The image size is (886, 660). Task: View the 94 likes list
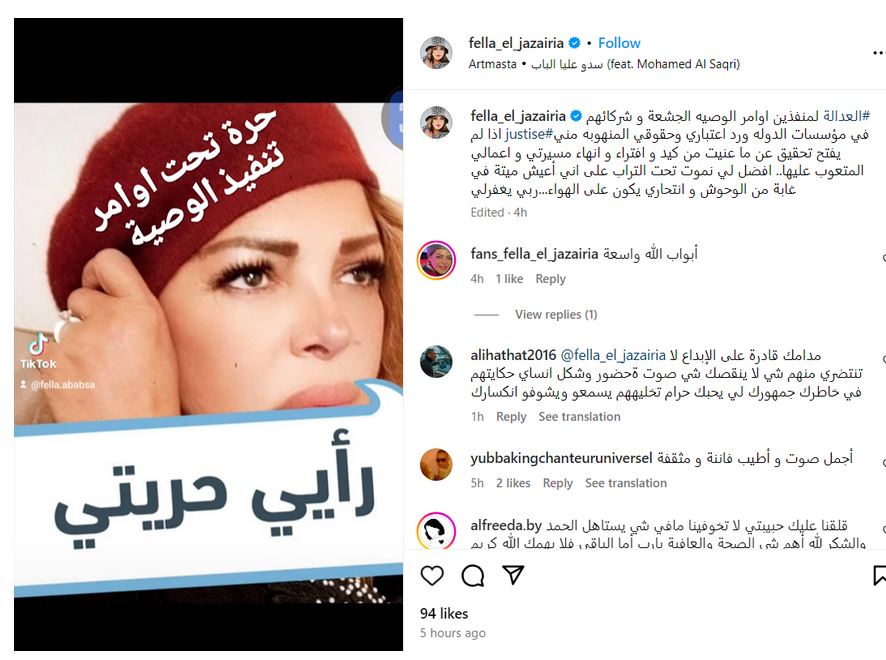[444, 613]
